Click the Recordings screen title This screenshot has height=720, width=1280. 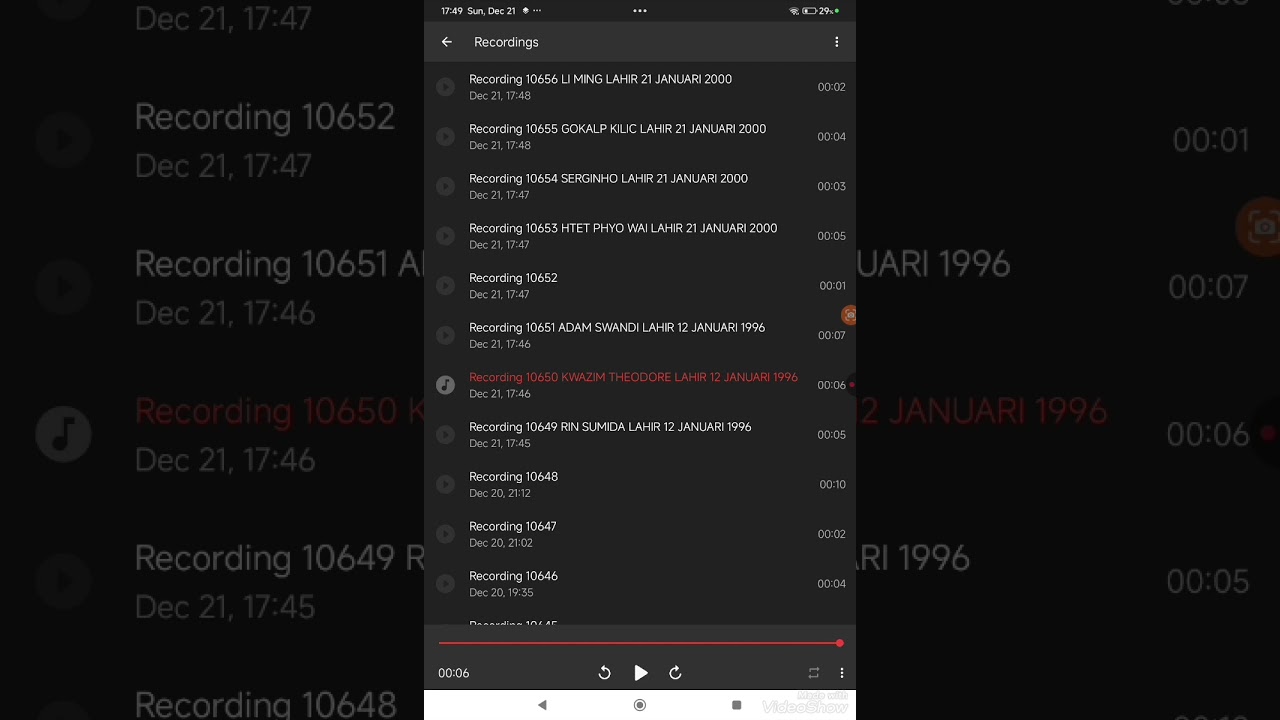(506, 42)
